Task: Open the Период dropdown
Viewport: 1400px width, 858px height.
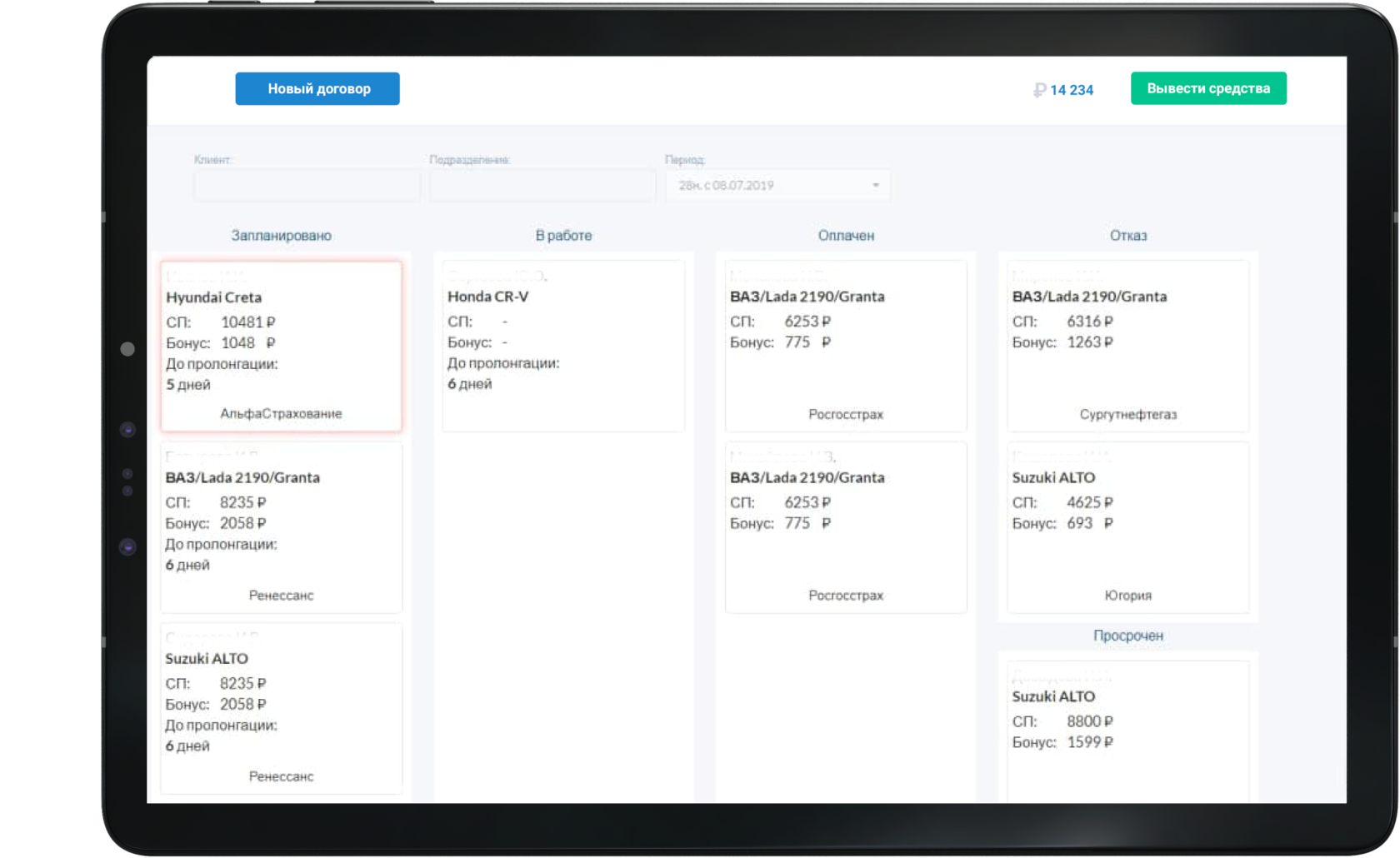Action: coord(777,185)
